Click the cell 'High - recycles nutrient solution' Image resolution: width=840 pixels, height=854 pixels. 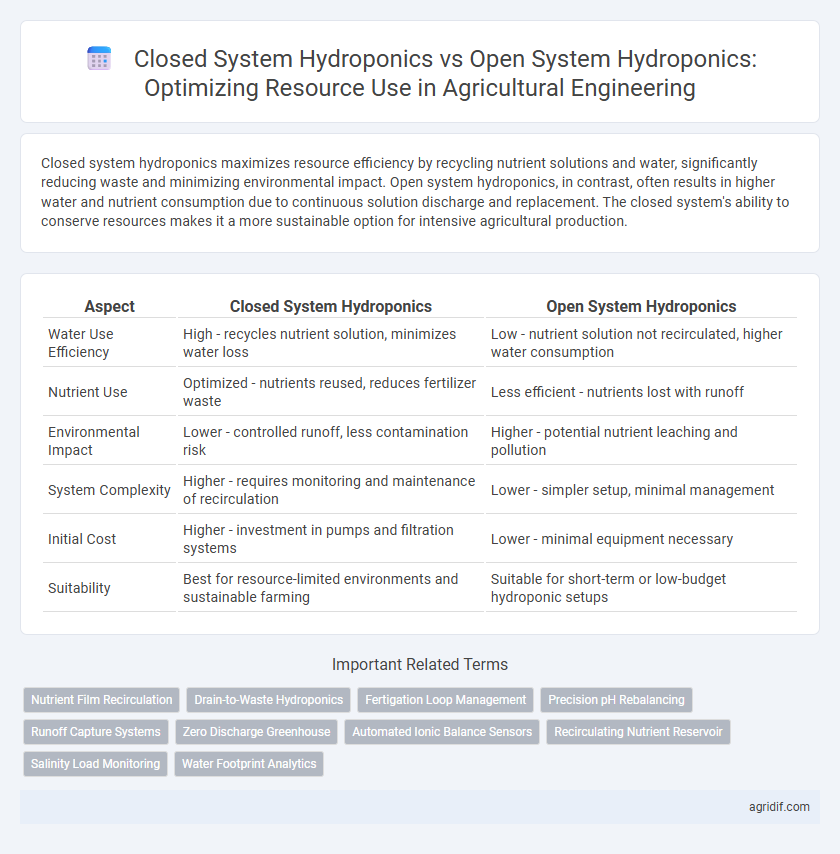[331, 343]
